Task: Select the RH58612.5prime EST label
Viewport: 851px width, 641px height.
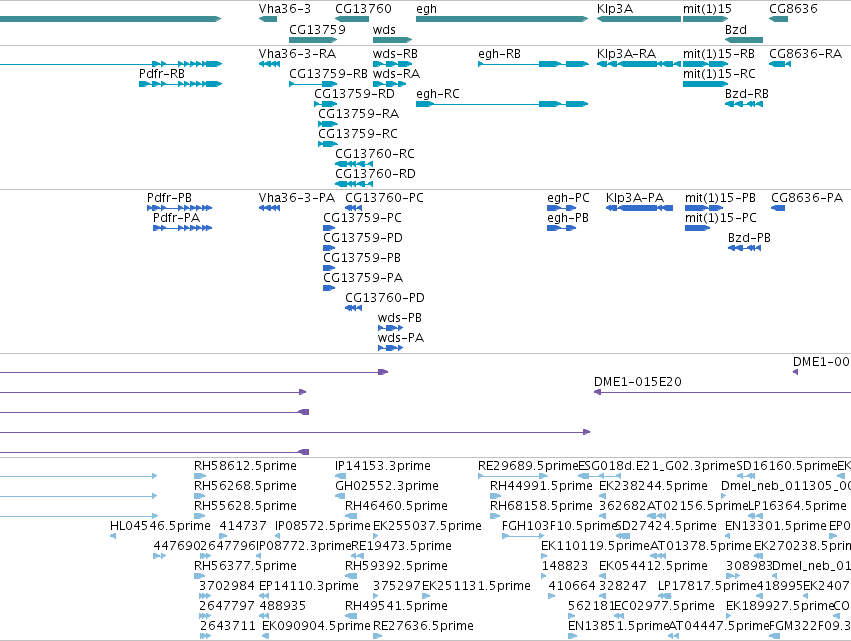Action: [245, 466]
